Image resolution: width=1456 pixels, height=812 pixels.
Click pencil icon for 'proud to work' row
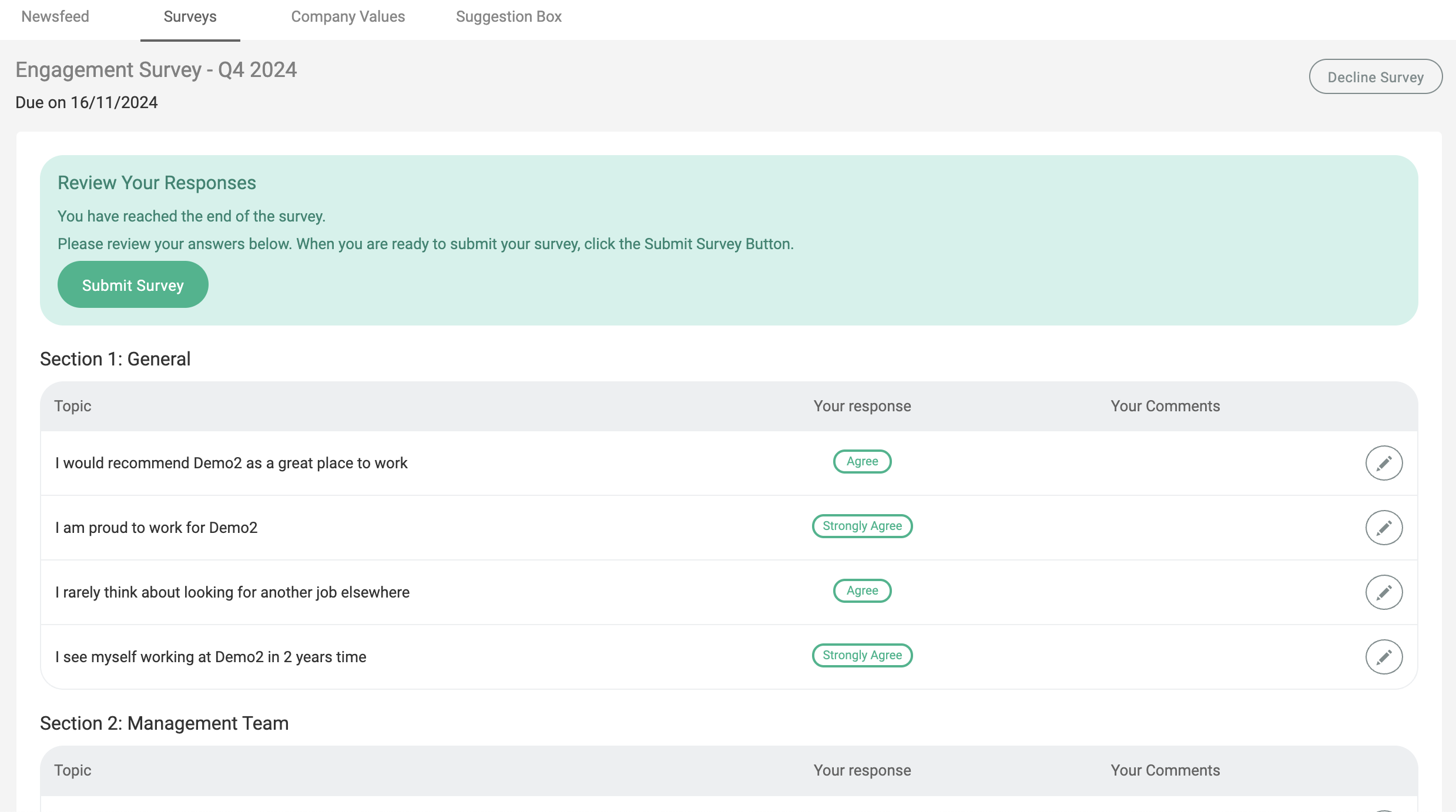(x=1384, y=528)
